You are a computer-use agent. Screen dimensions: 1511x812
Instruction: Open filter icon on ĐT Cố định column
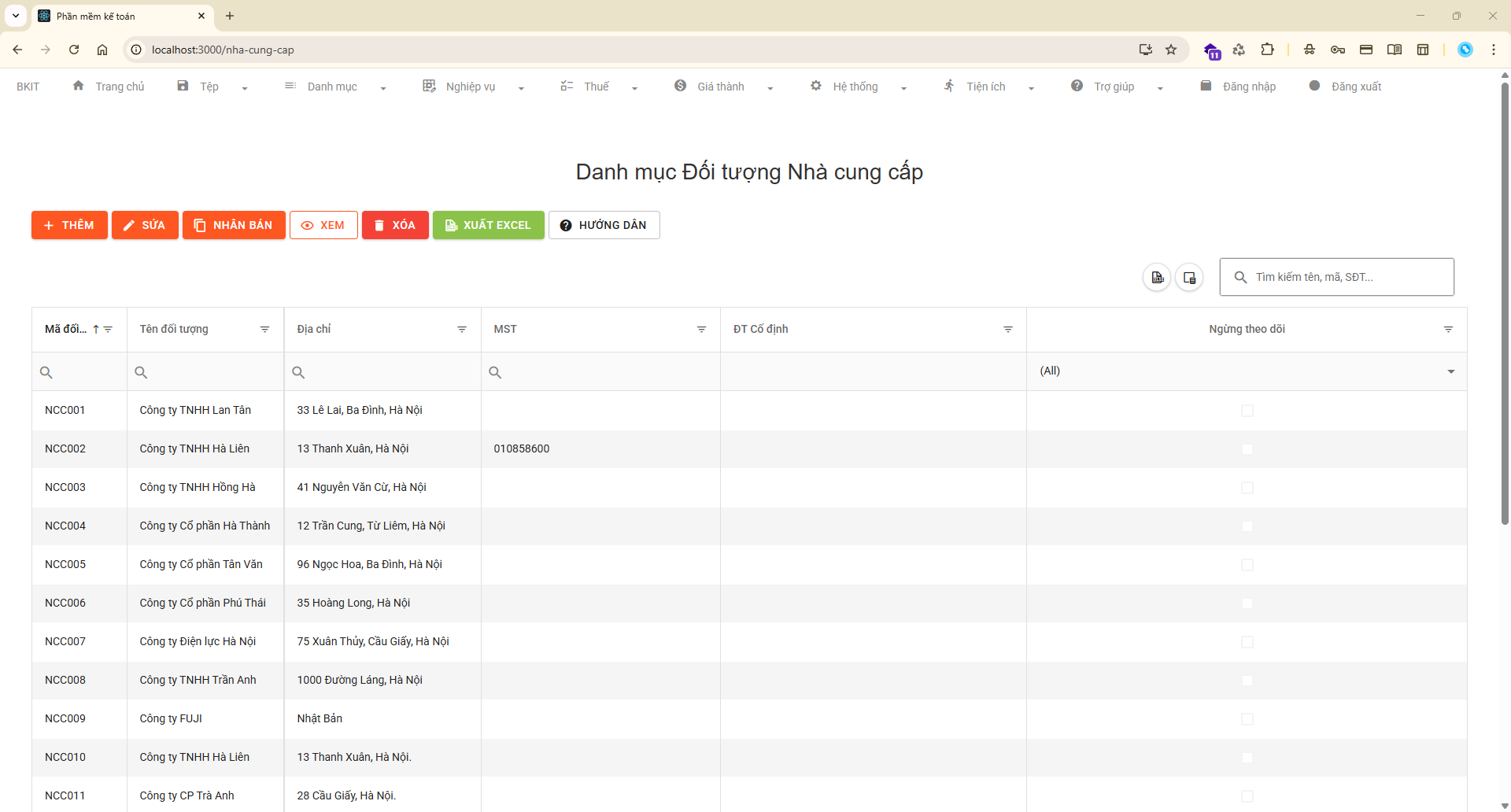pyautogui.click(x=1007, y=330)
